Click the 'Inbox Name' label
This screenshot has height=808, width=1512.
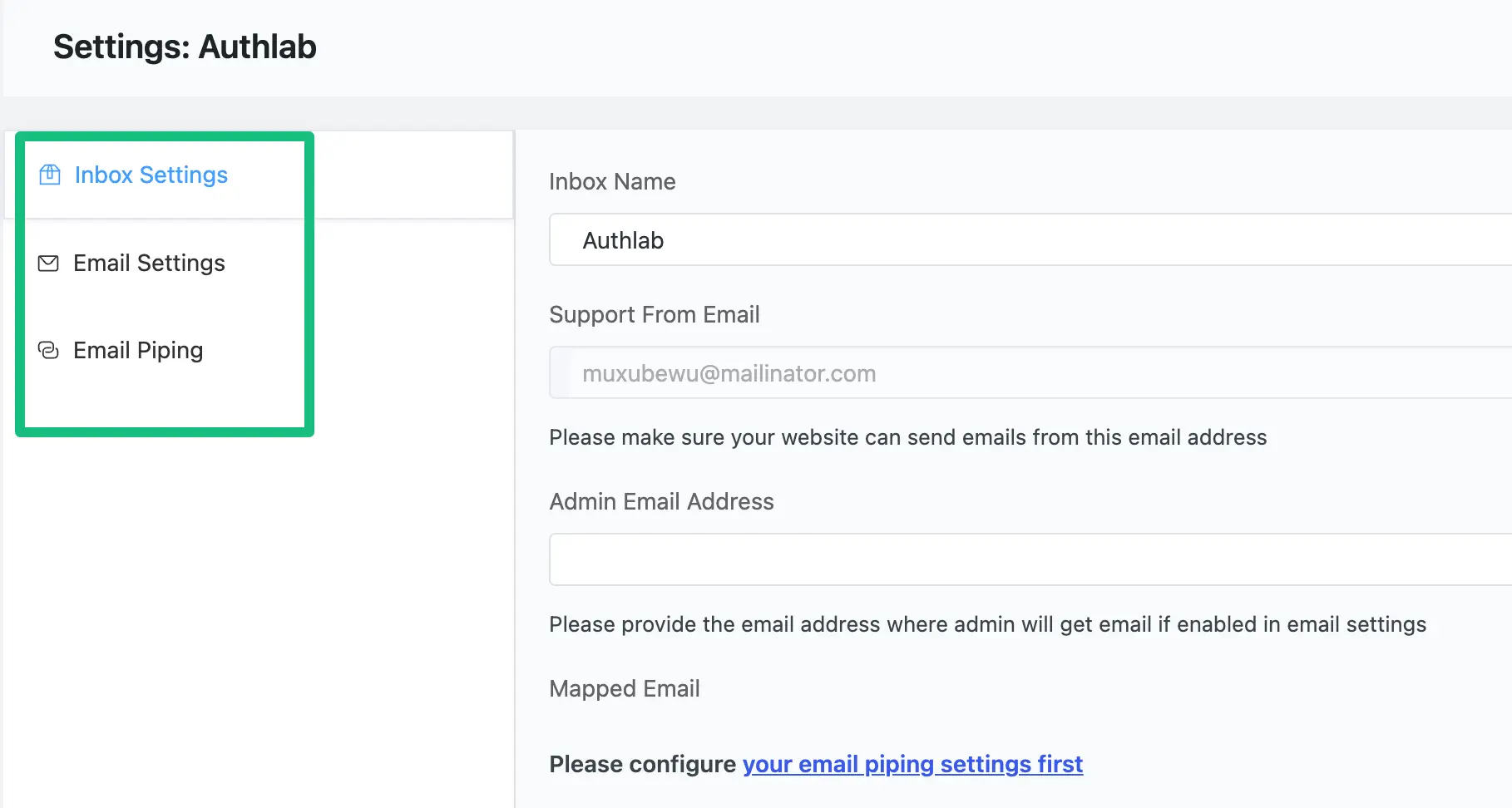612,181
